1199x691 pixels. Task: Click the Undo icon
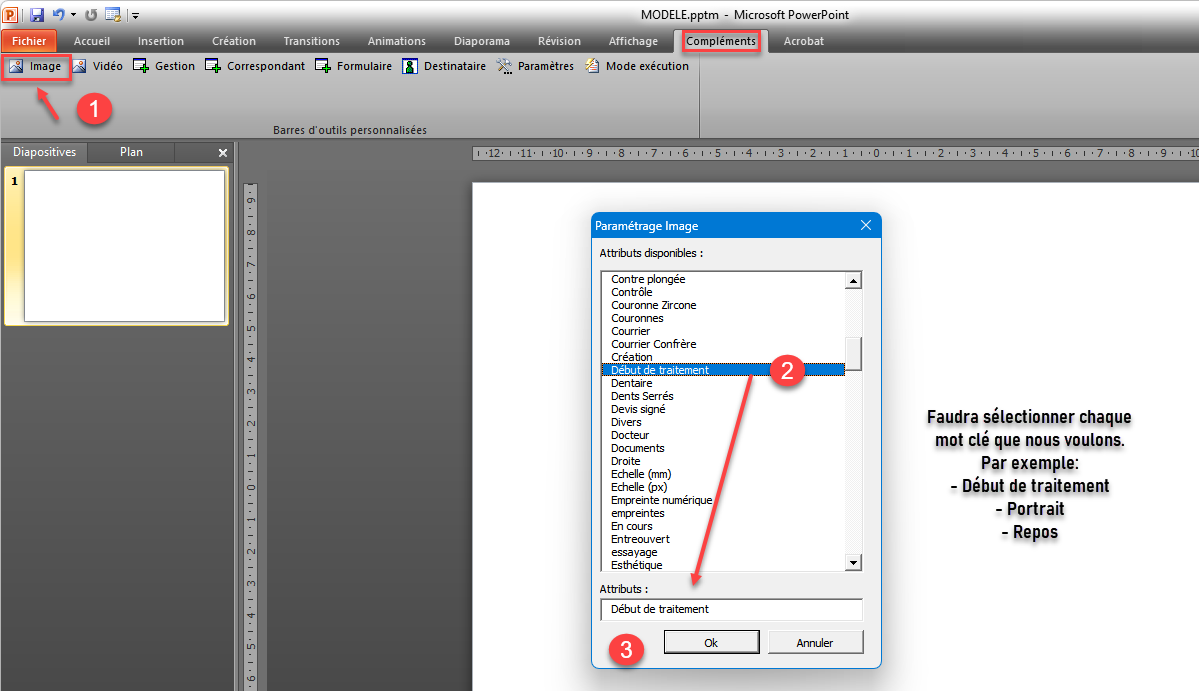[x=58, y=15]
